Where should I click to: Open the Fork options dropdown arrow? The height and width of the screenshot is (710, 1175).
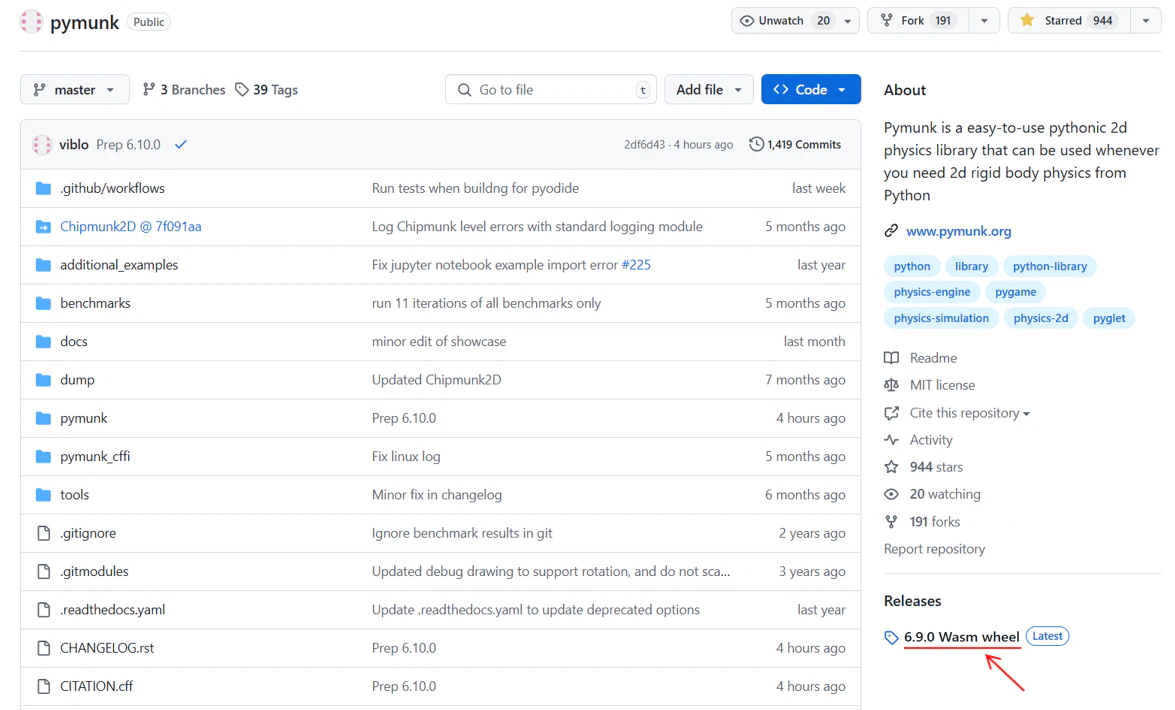click(x=984, y=21)
